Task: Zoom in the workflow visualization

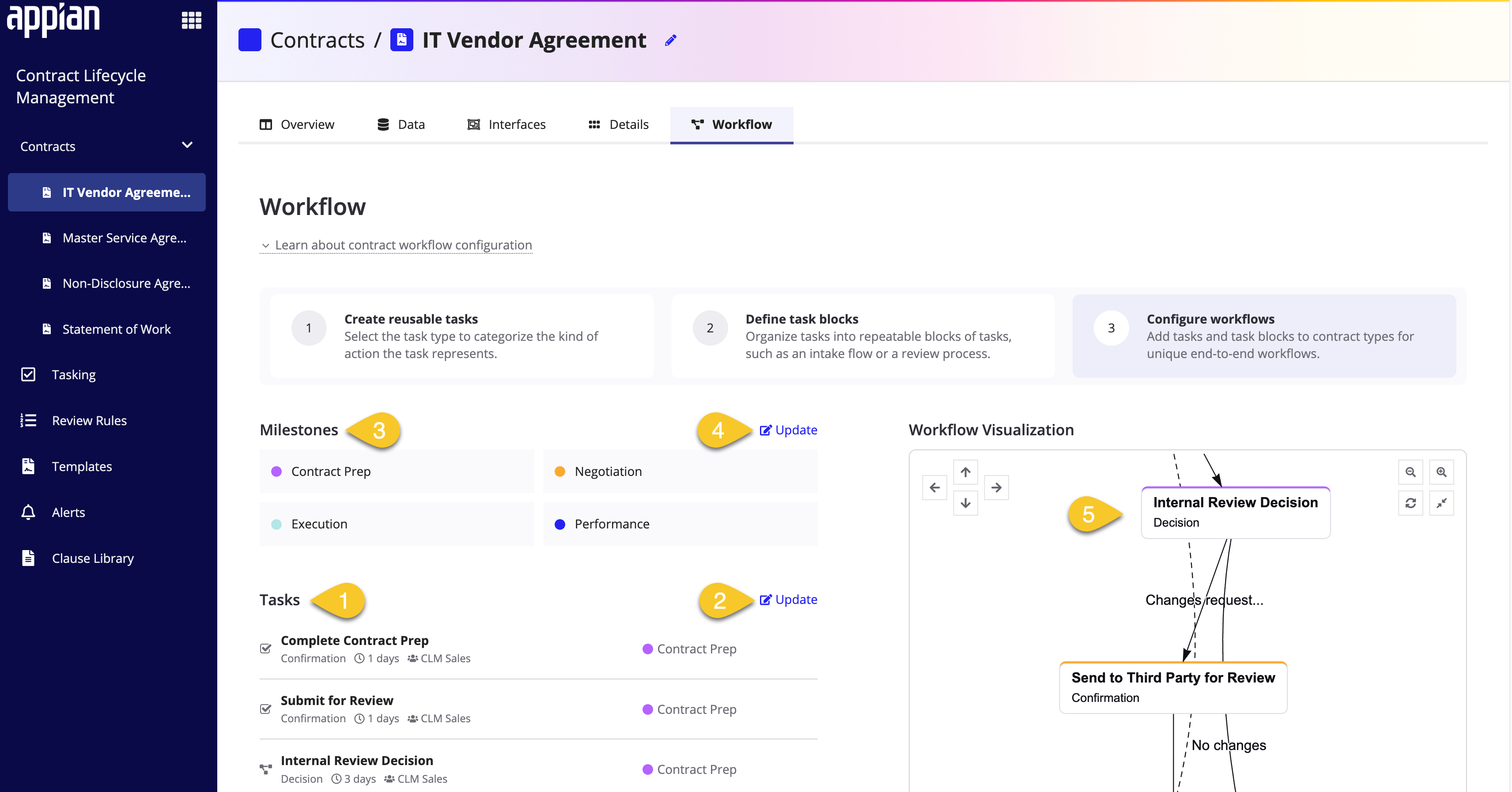Action: pos(1441,472)
